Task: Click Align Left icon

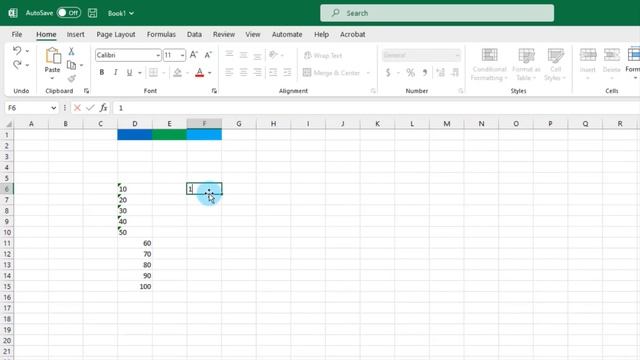Action: coord(229,73)
